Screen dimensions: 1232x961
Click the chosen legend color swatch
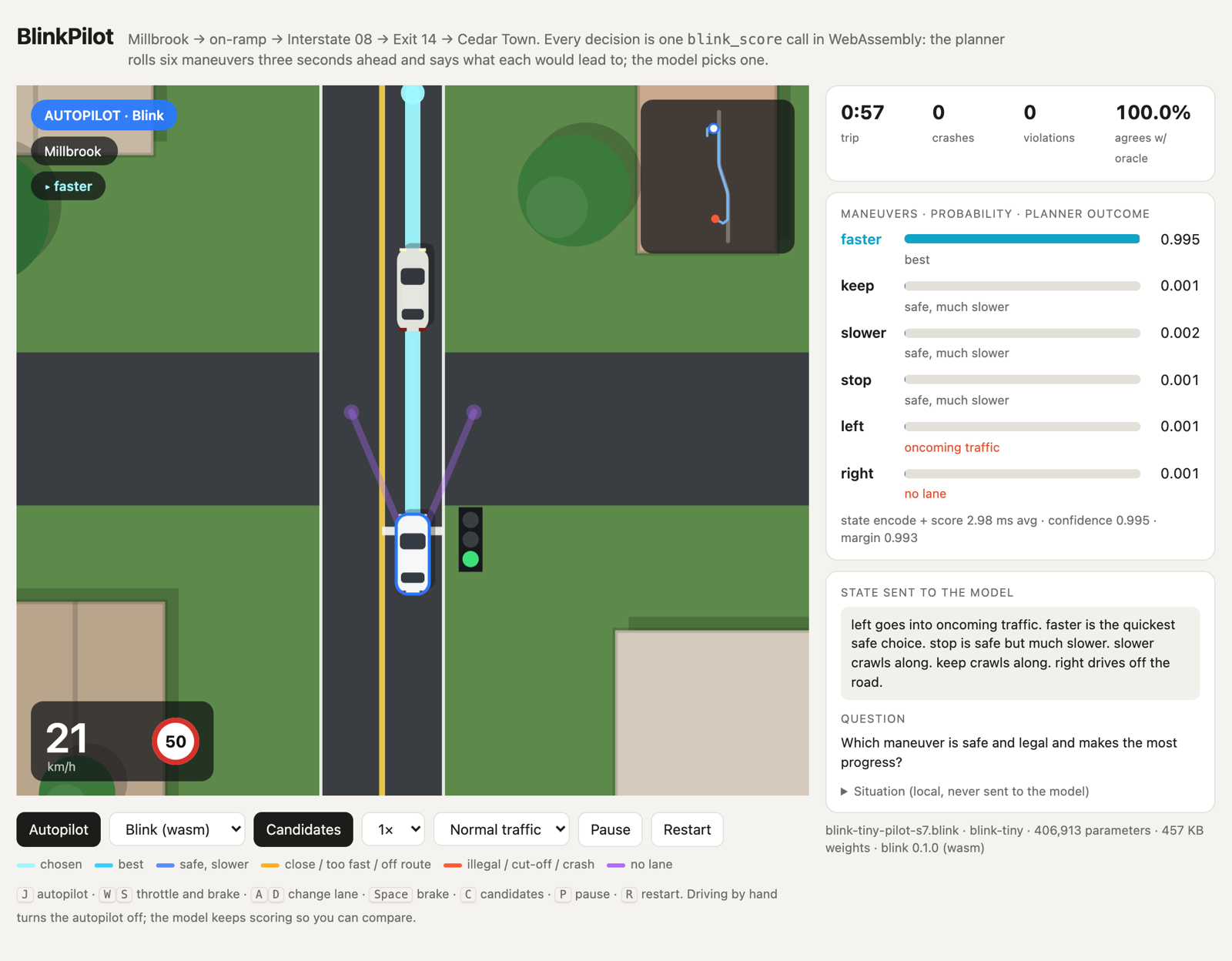pos(25,865)
